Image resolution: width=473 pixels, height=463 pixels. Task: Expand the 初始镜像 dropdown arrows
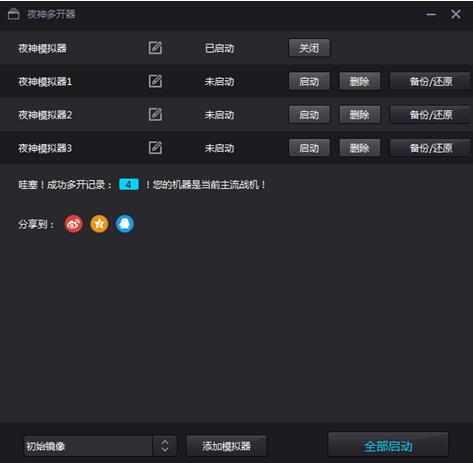tap(165, 446)
